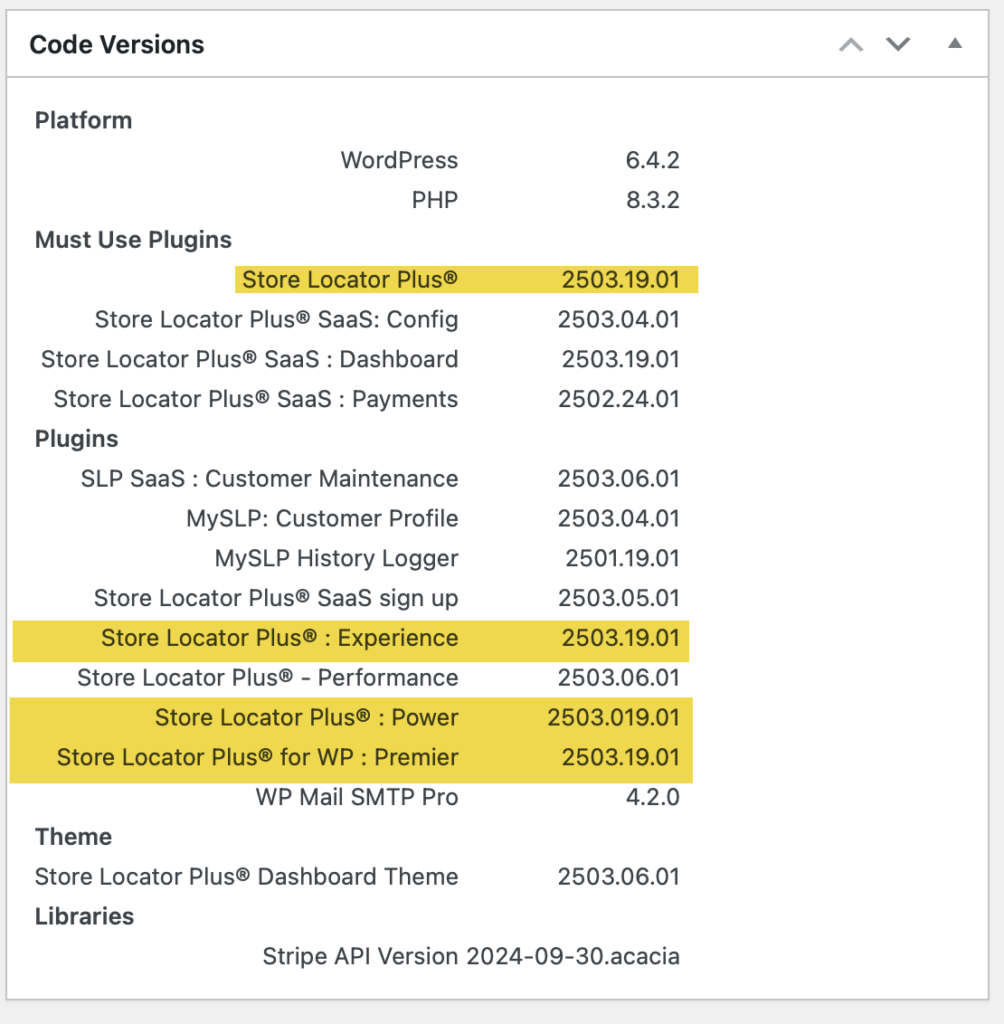Image resolution: width=1004 pixels, height=1024 pixels.
Task: Click "Stripe API Version 2024-09-30.acacia"
Action: coord(471,957)
